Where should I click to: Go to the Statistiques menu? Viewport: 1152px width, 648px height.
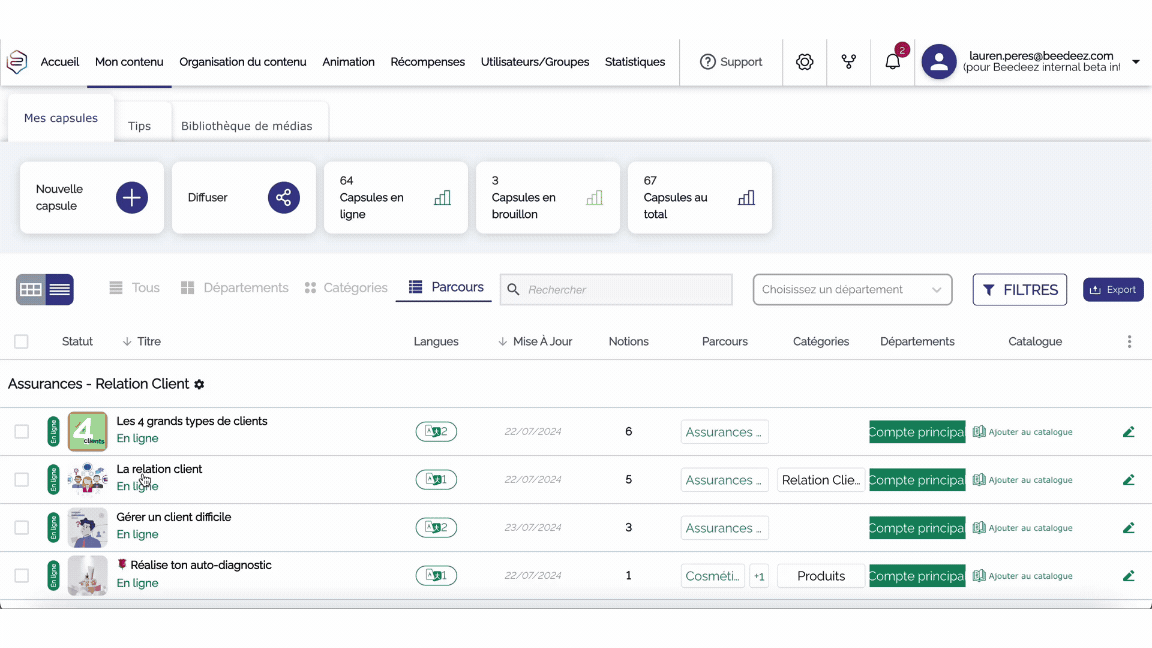point(635,62)
